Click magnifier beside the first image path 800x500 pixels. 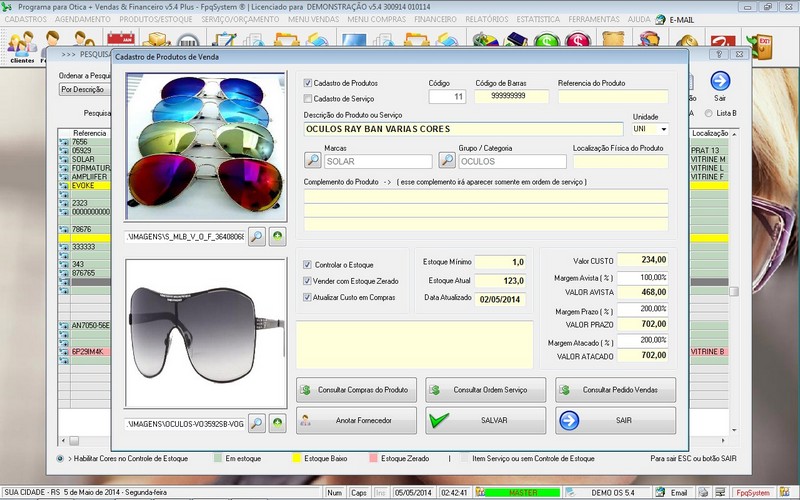pyautogui.click(x=257, y=236)
